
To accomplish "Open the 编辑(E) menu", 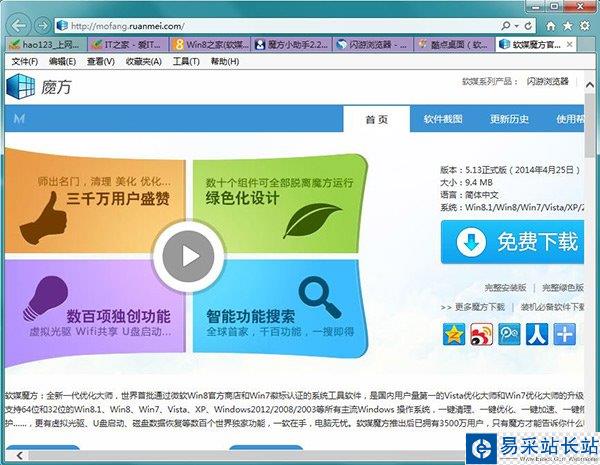I will tap(62, 61).
